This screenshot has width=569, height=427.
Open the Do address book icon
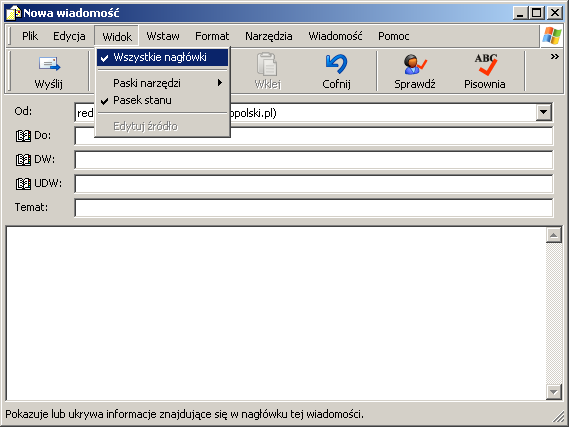pos(23,136)
